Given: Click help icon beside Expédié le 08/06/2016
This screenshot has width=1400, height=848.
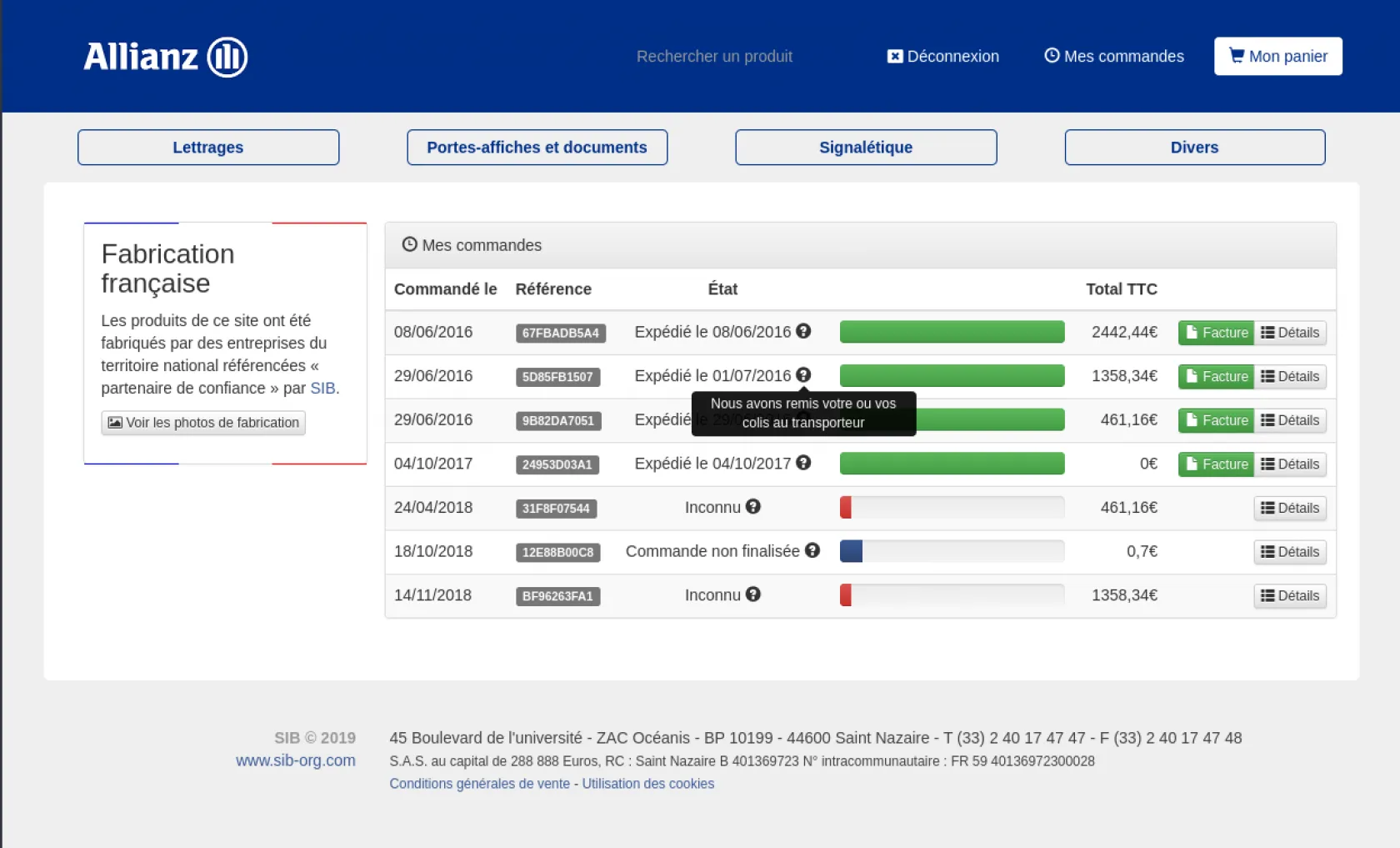Looking at the screenshot, I should point(803,331).
